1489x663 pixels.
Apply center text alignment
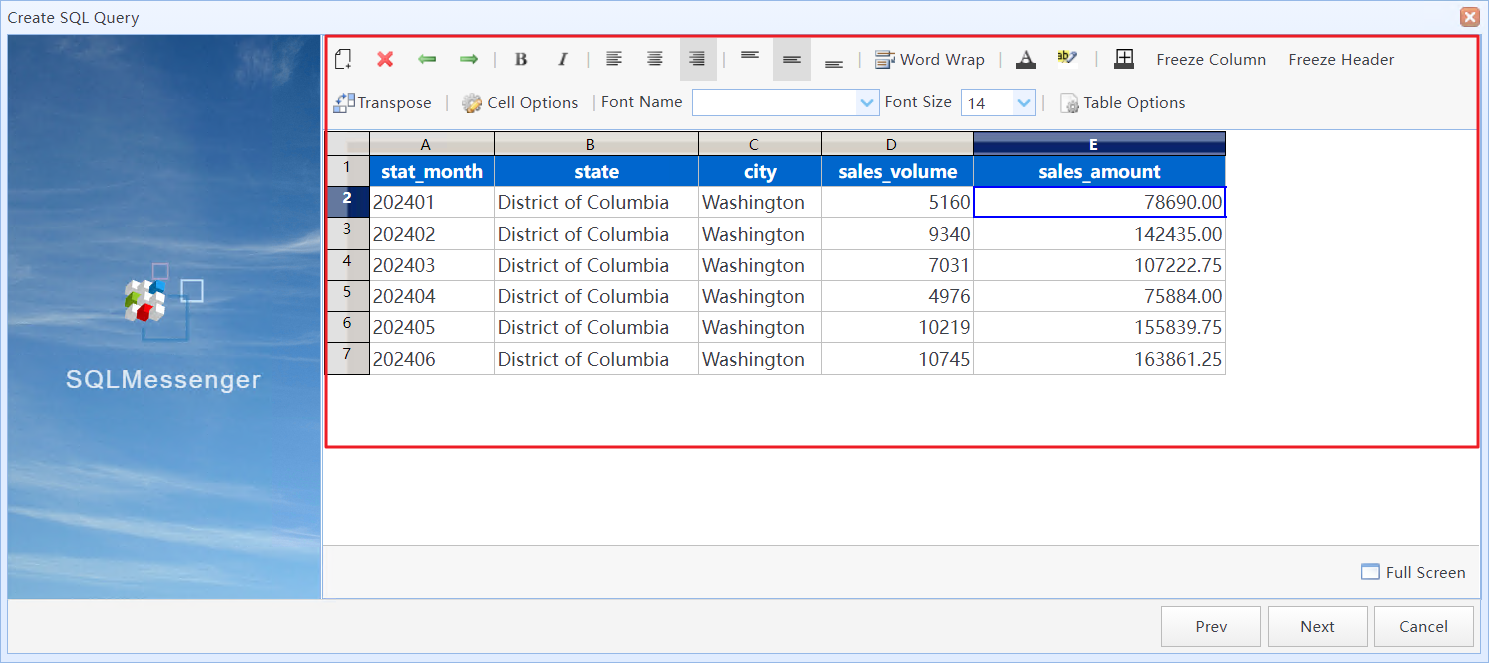coord(655,59)
